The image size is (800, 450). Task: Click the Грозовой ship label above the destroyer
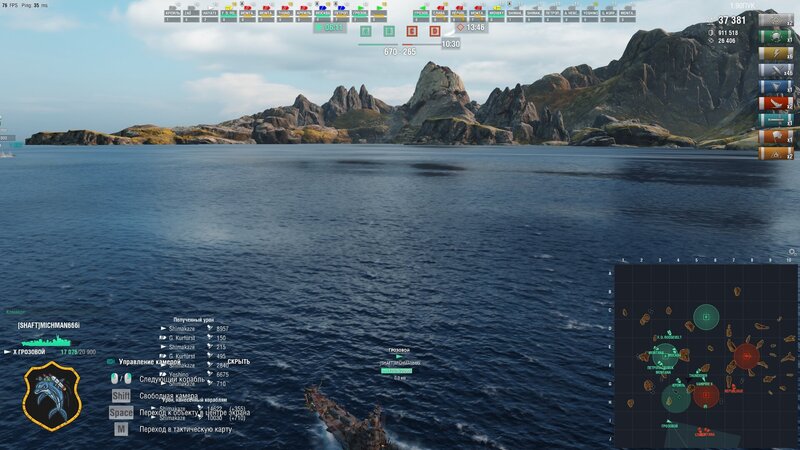pyautogui.click(x=399, y=351)
